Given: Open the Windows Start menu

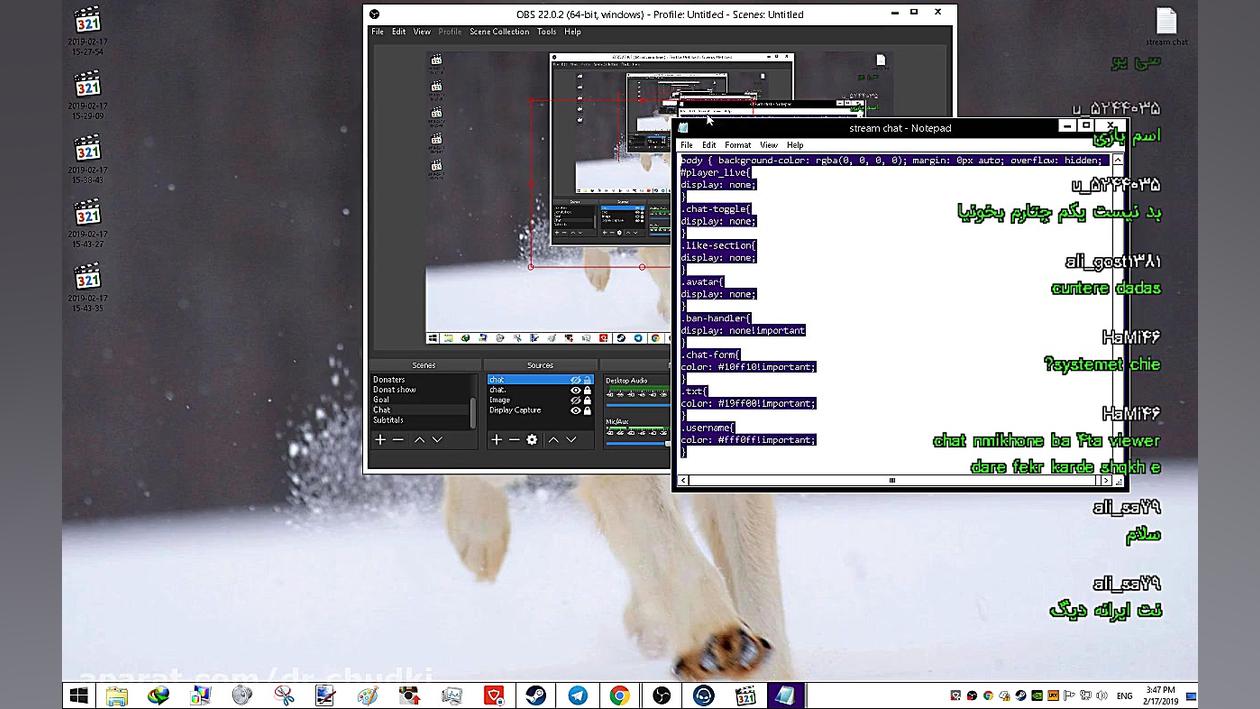Looking at the screenshot, I should coord(78,695).
